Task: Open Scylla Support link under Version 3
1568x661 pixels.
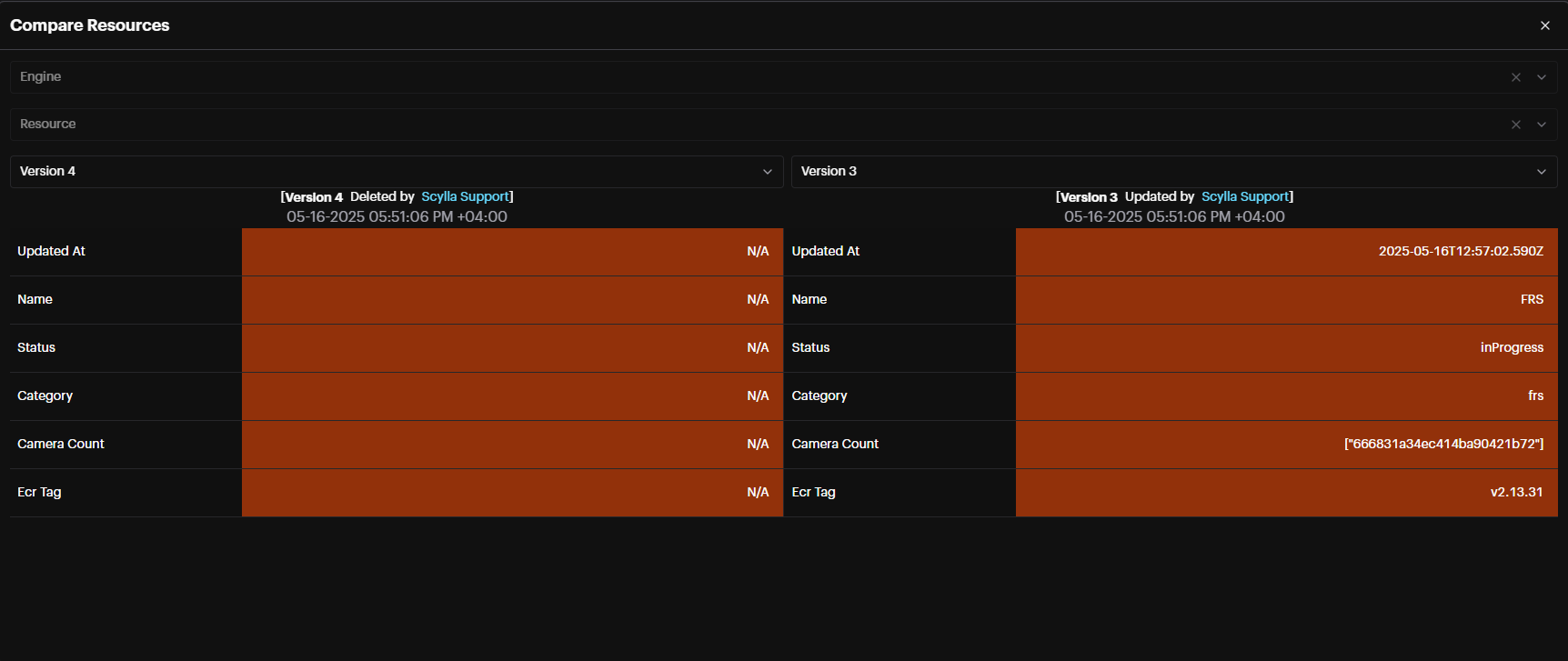Action: (1245, 196)
